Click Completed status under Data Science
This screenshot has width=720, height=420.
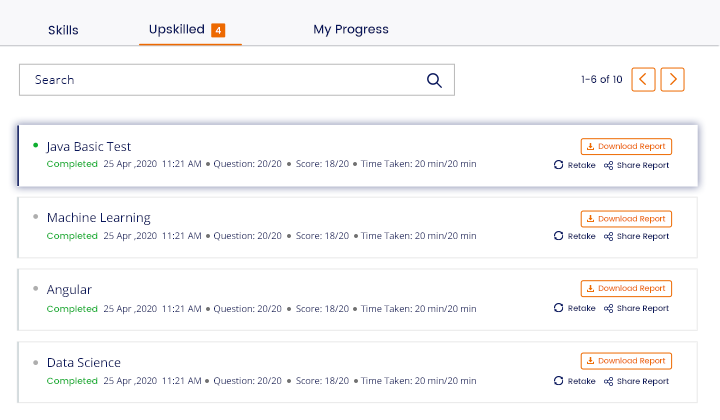click(x=72, y=381)
